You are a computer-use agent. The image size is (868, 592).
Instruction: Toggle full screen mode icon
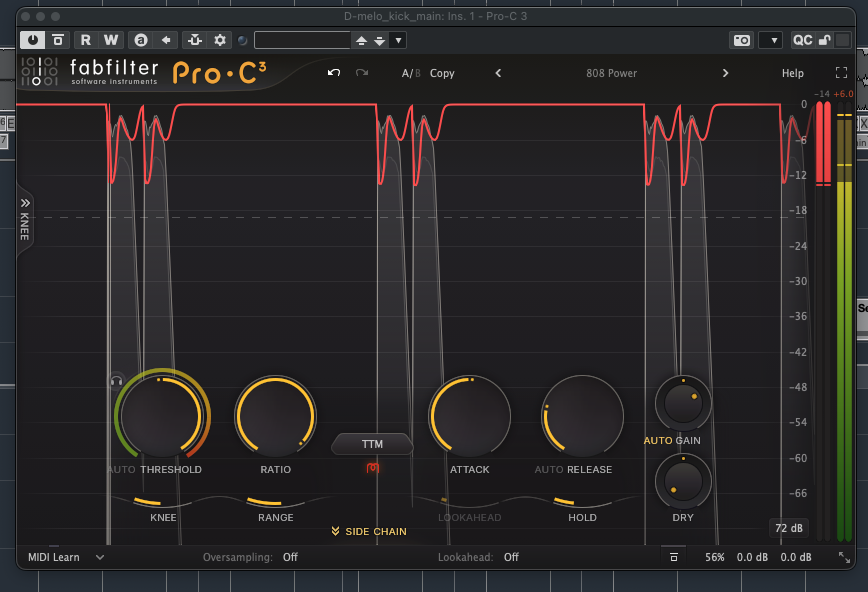(x=841, y=73)
